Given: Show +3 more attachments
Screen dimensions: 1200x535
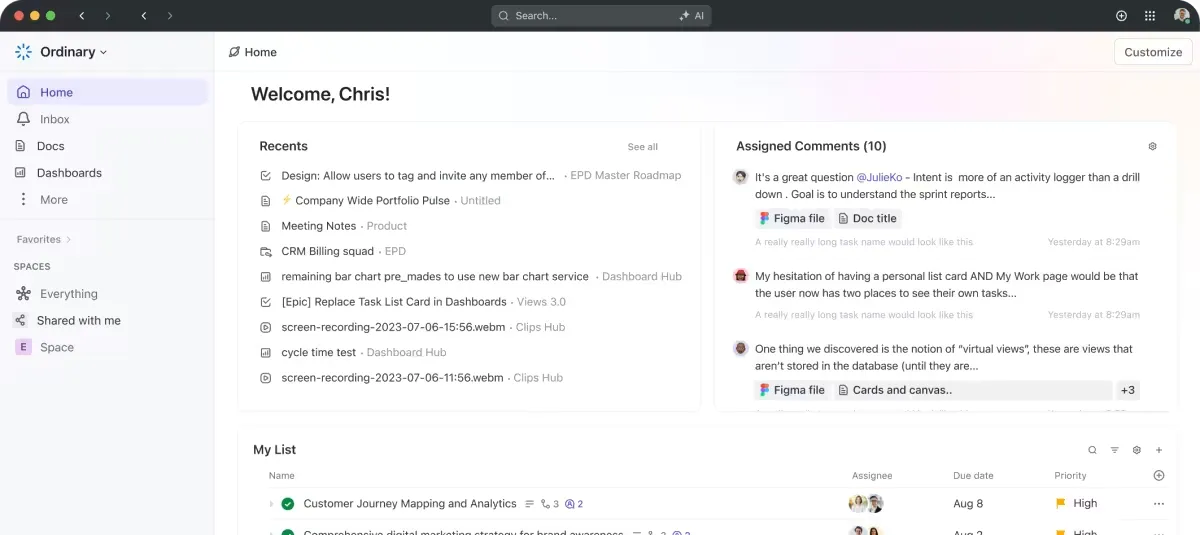Looking at the screenshot, I should pyautogui.click(x=1127, y=390).
